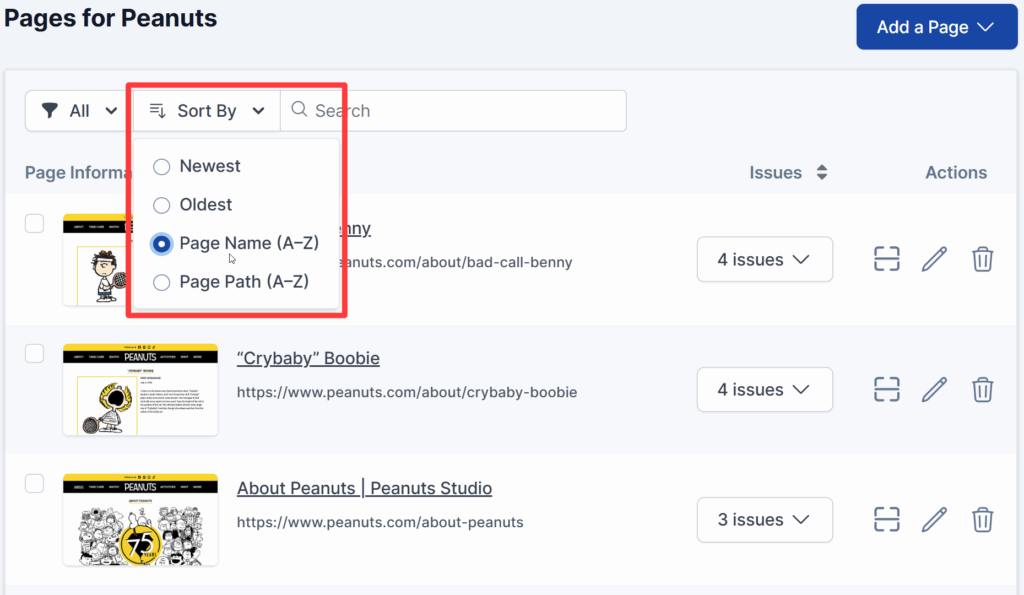This screenshot has width=1024, height=595.
Task: Choose Page Path sorting from the menu
Action: point(161,281)
